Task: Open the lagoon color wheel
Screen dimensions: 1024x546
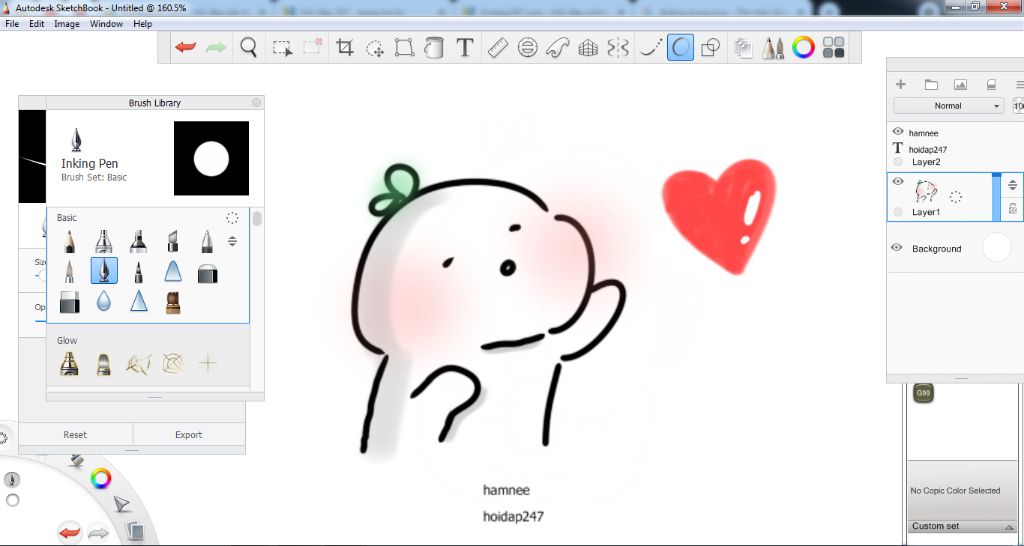Action: point(101,479)
